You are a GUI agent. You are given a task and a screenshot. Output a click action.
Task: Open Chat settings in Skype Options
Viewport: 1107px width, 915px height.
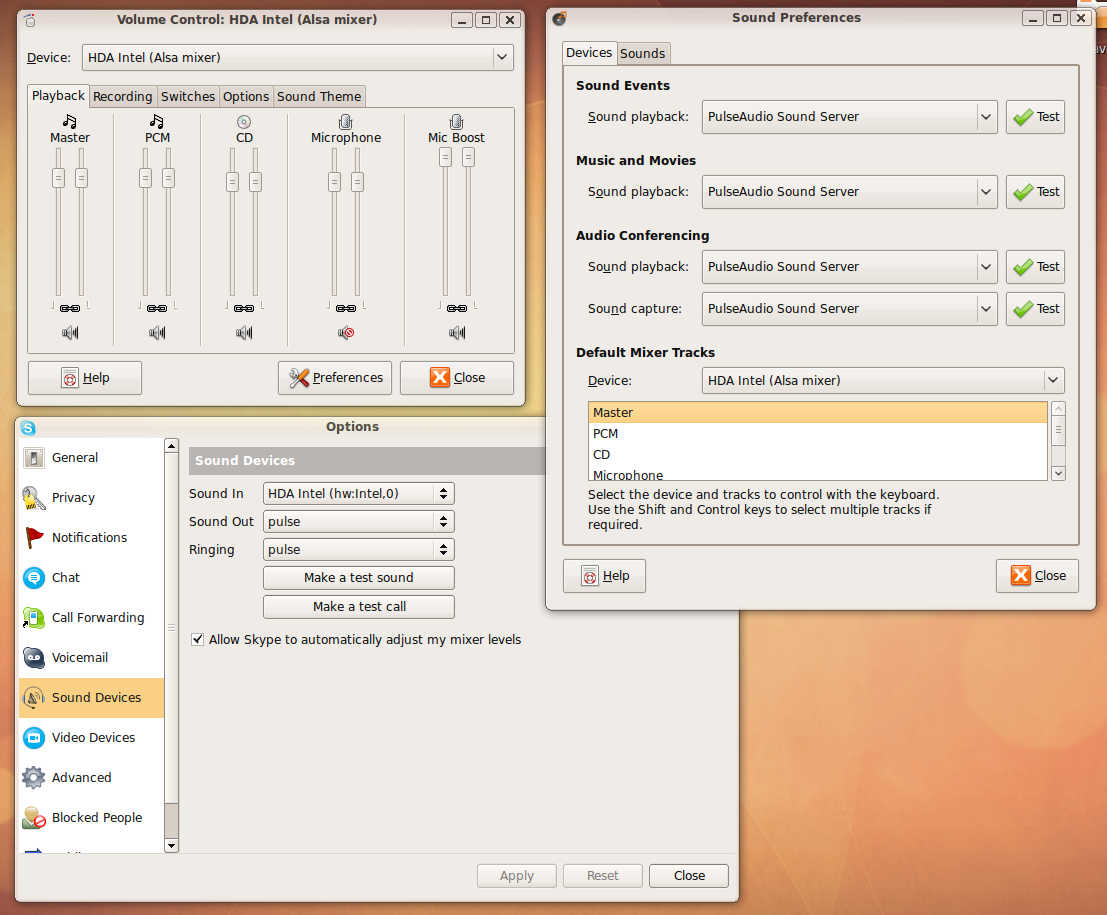pos(92,578)
